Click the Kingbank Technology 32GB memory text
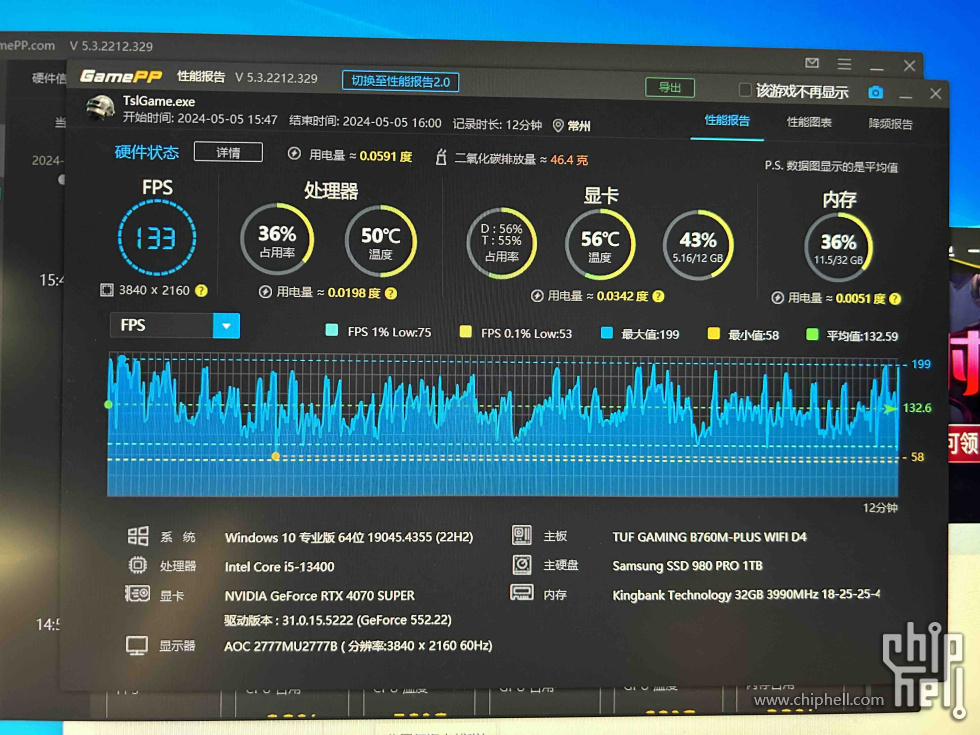This screenshot has height=735, width=980. pos(746,594)
